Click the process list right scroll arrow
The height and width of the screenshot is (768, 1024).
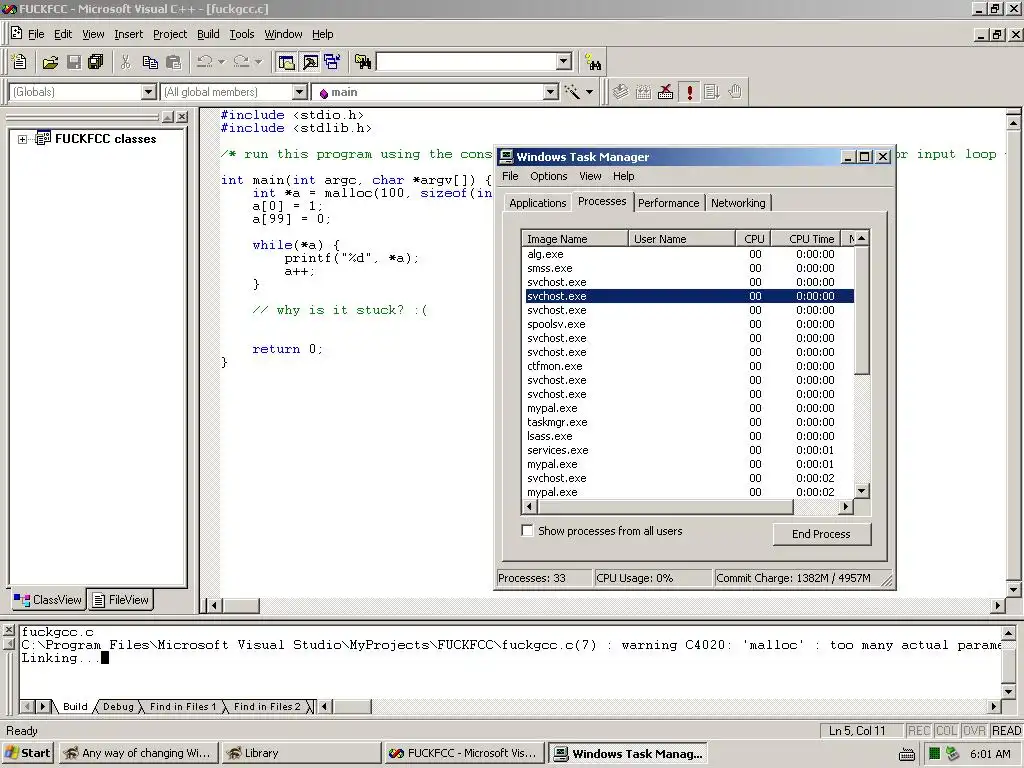846,506
